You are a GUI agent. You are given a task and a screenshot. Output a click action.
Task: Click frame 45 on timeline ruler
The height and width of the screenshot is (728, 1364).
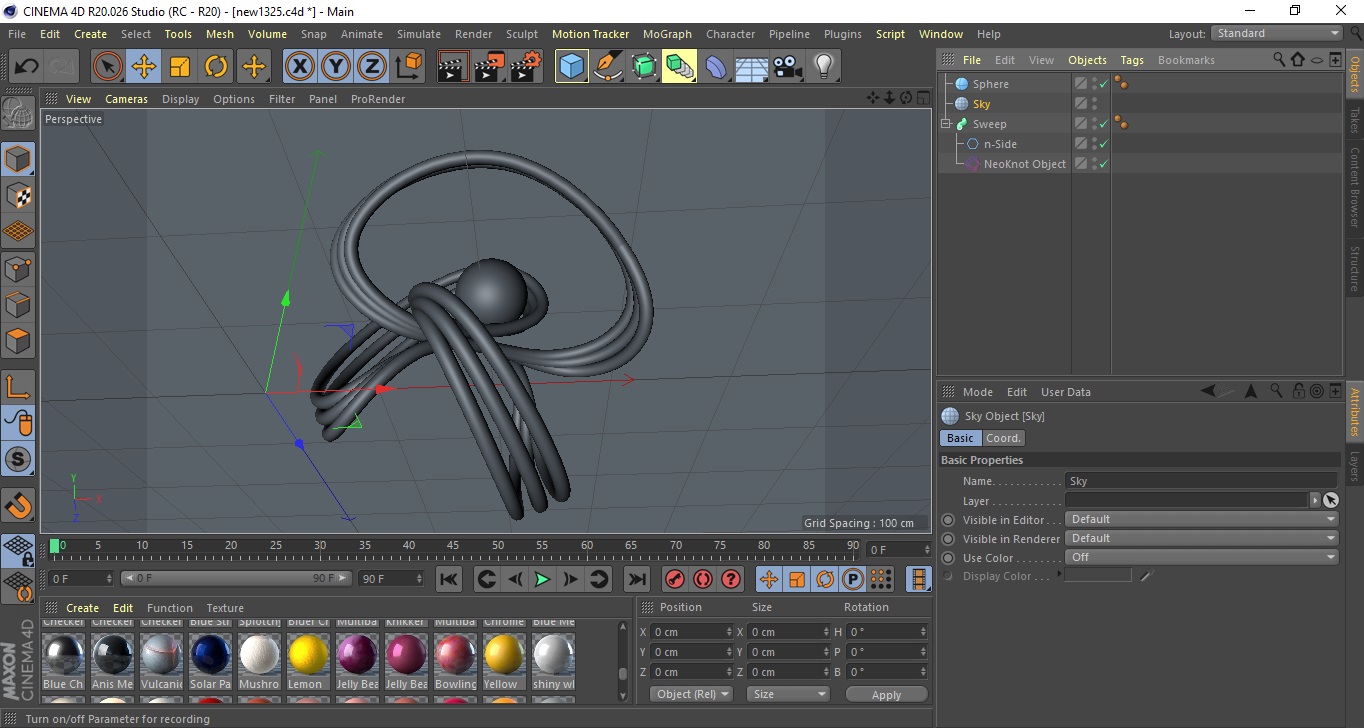coord(453,547)
